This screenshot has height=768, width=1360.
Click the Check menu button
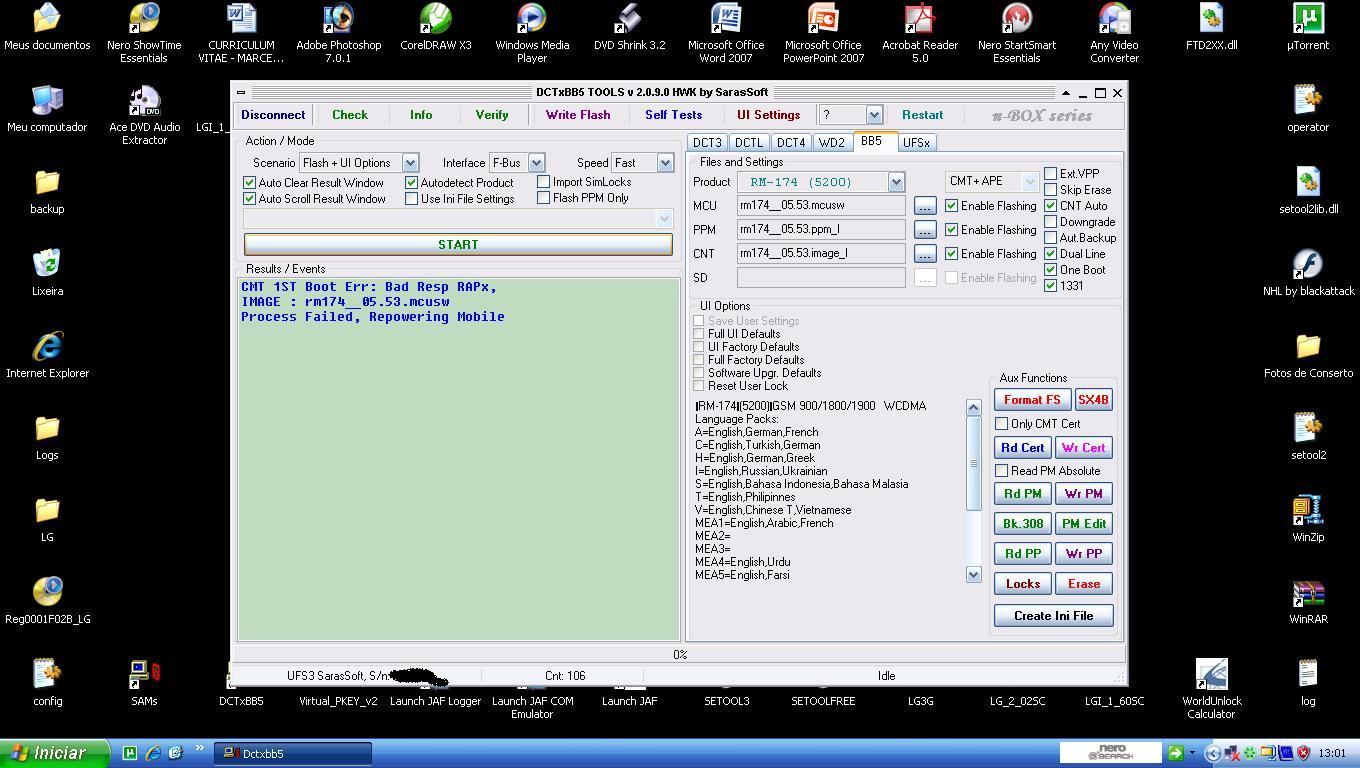point(350,115)
